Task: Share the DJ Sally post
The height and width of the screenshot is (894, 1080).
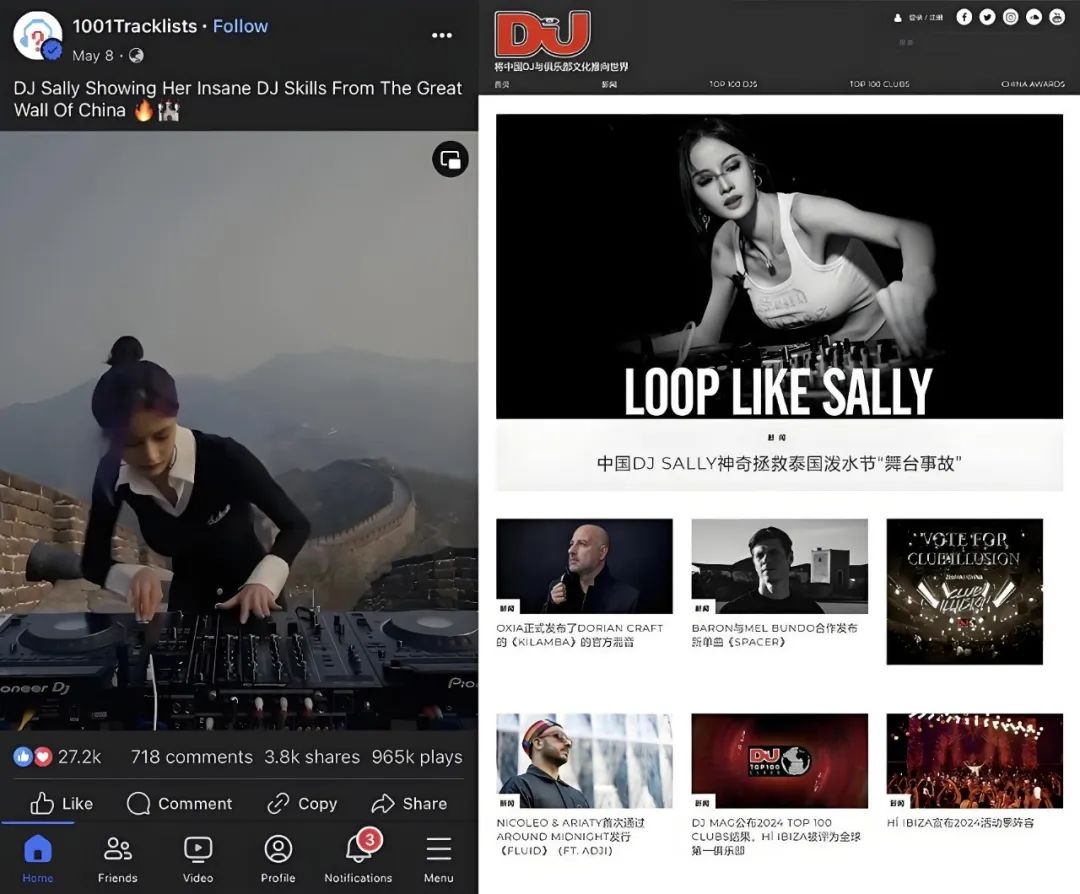Action: click(x=408, y=803)
